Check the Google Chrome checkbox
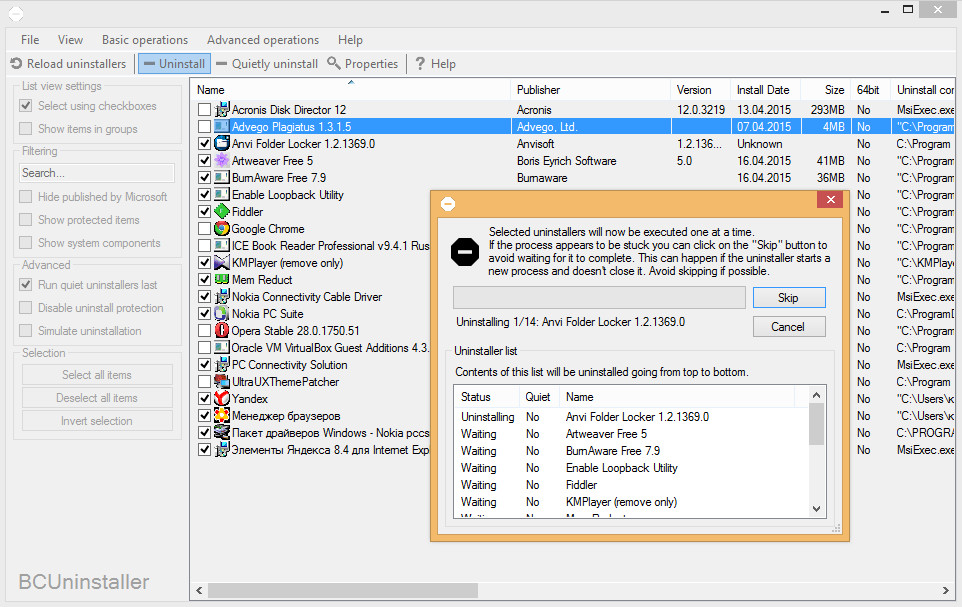The height and width of the screenshot is (607, 962). pos(204,229)
